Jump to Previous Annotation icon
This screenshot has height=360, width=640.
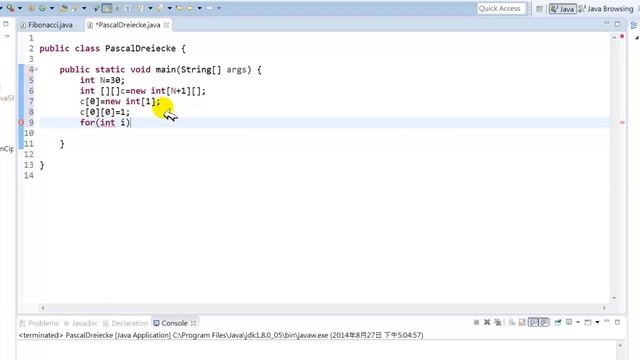159,8
